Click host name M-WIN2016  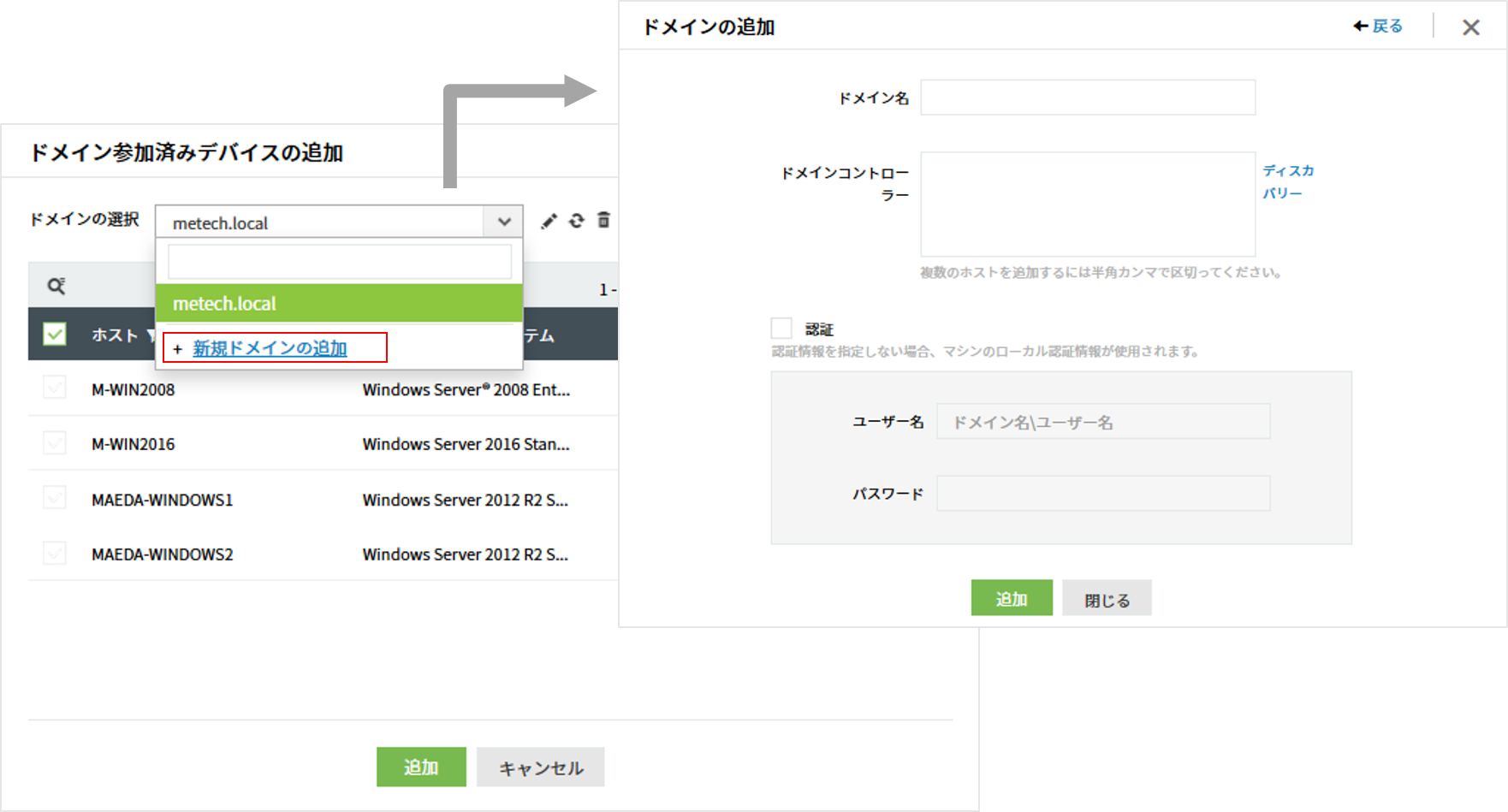[134, 445]
